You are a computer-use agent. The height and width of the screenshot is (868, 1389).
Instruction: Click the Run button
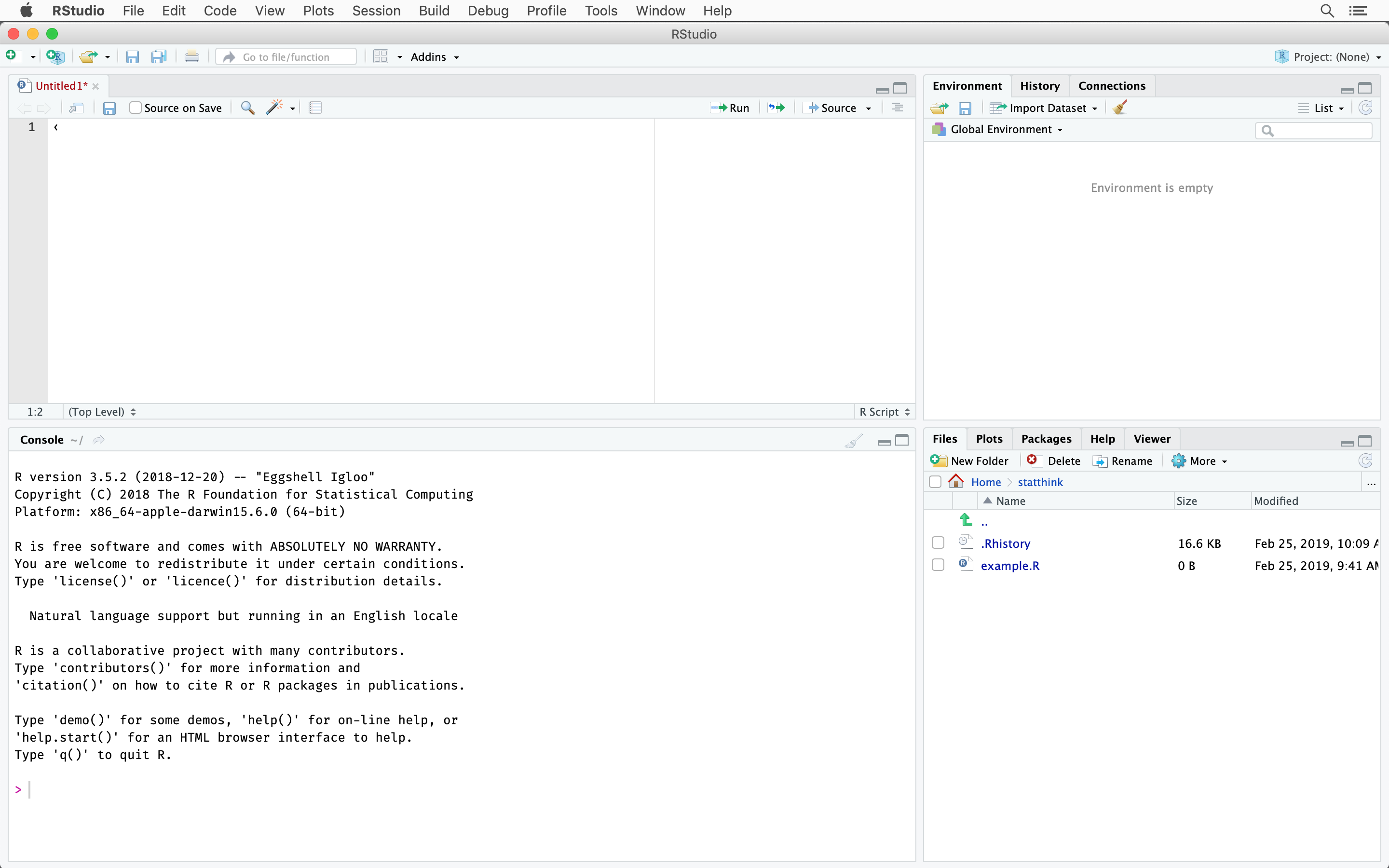(x=730, y=108)
